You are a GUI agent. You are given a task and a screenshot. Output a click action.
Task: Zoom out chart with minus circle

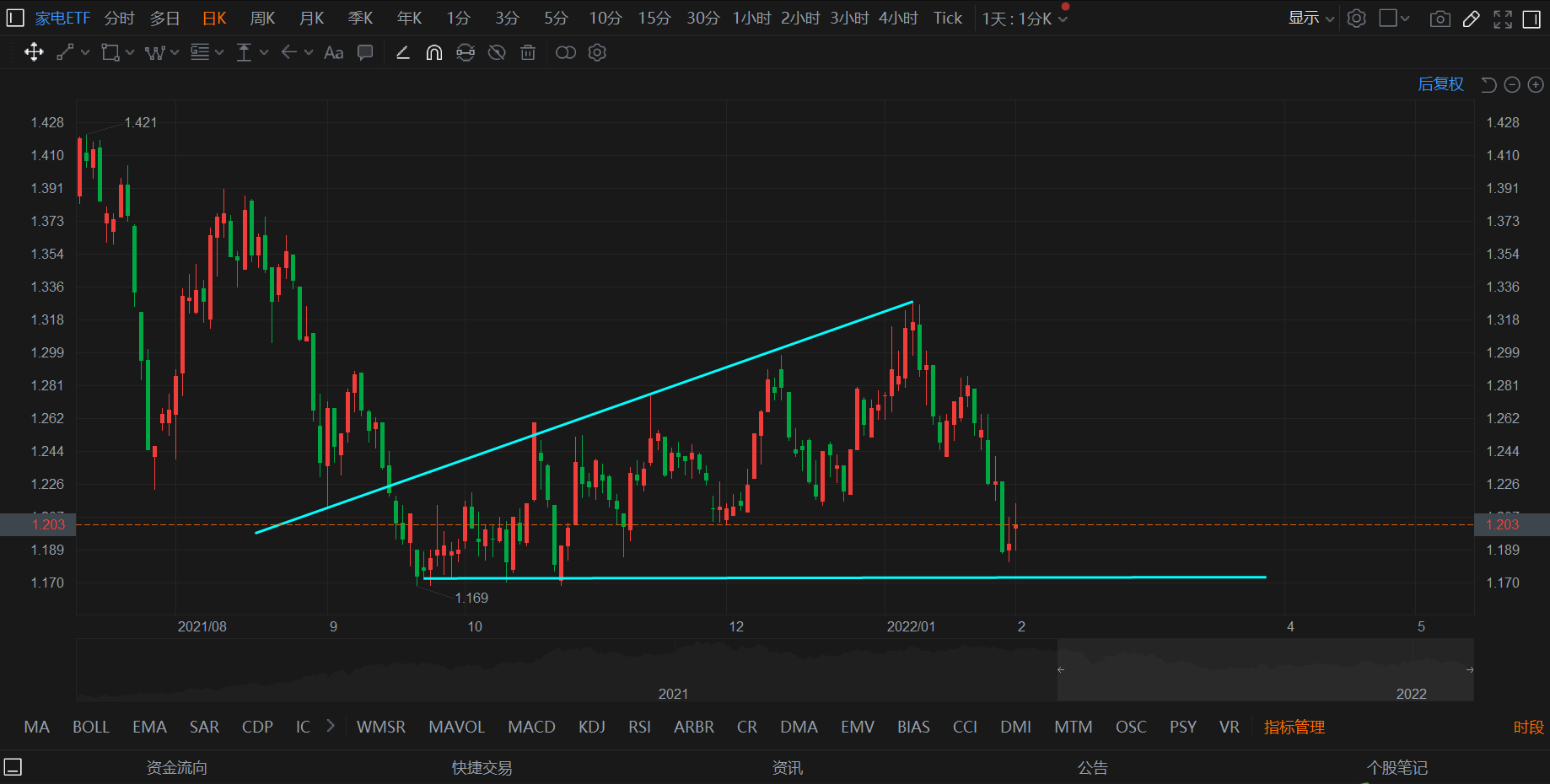click(x=1512, y=84)
